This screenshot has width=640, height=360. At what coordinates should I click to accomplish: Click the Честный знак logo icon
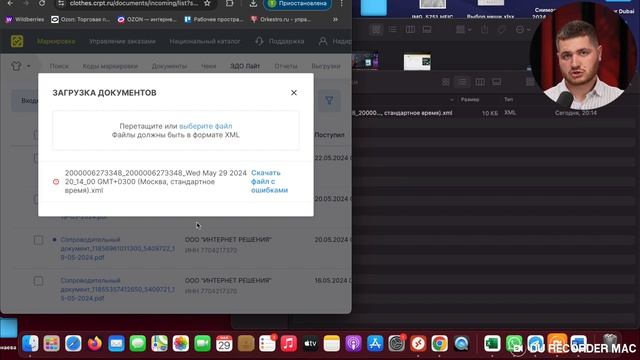pyautogui.click(x=17, y=41)
